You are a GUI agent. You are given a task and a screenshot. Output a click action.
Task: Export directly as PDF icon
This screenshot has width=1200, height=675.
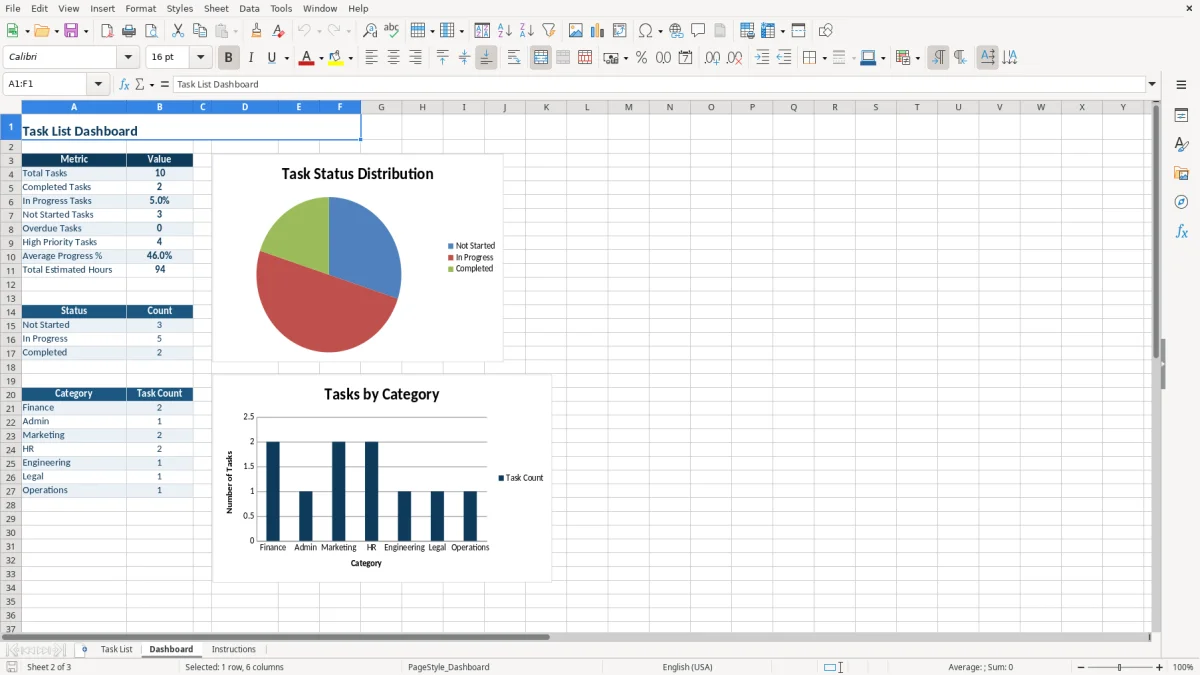pos(107,31)
